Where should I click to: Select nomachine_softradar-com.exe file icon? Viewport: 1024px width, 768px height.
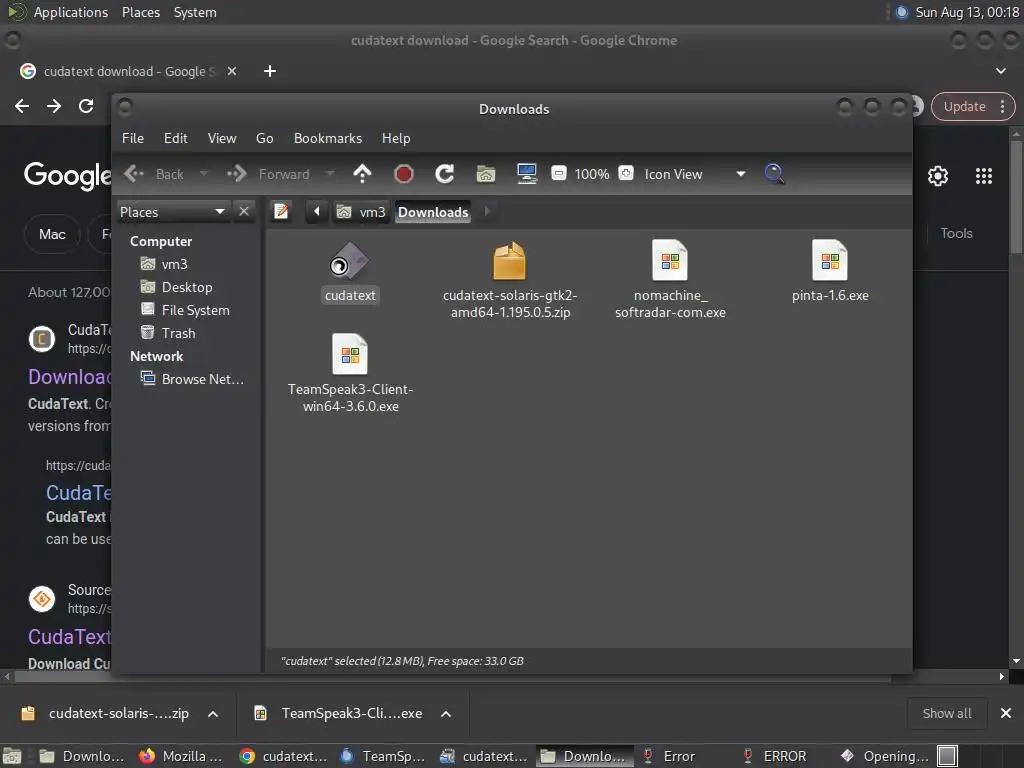click(670, 260)
